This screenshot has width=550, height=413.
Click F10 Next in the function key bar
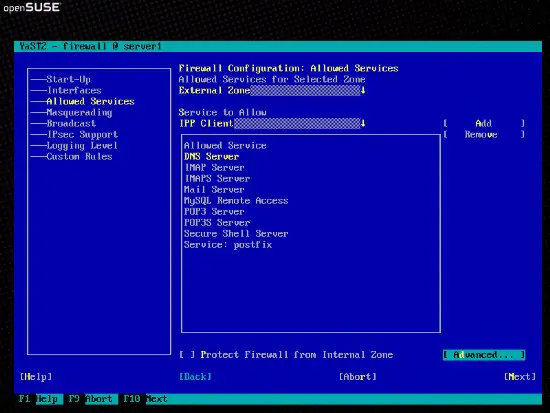(145, 399)
